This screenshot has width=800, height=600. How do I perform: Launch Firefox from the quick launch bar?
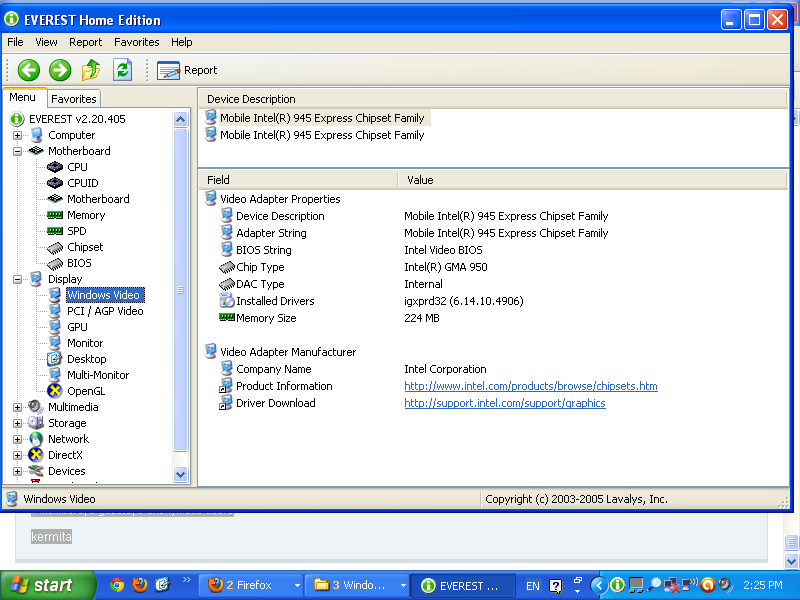[139, 585]
